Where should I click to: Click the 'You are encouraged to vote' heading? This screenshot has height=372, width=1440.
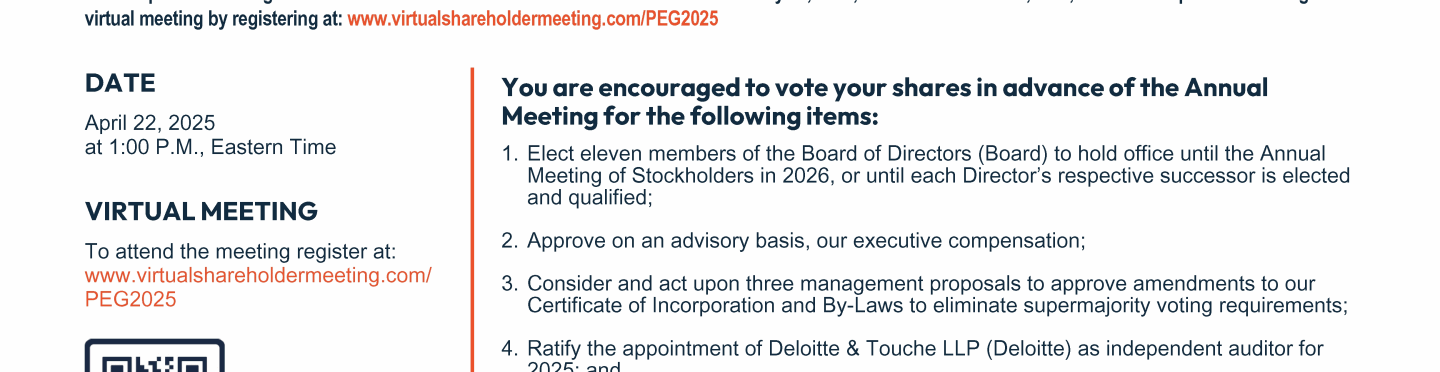(x=884, y=102)
